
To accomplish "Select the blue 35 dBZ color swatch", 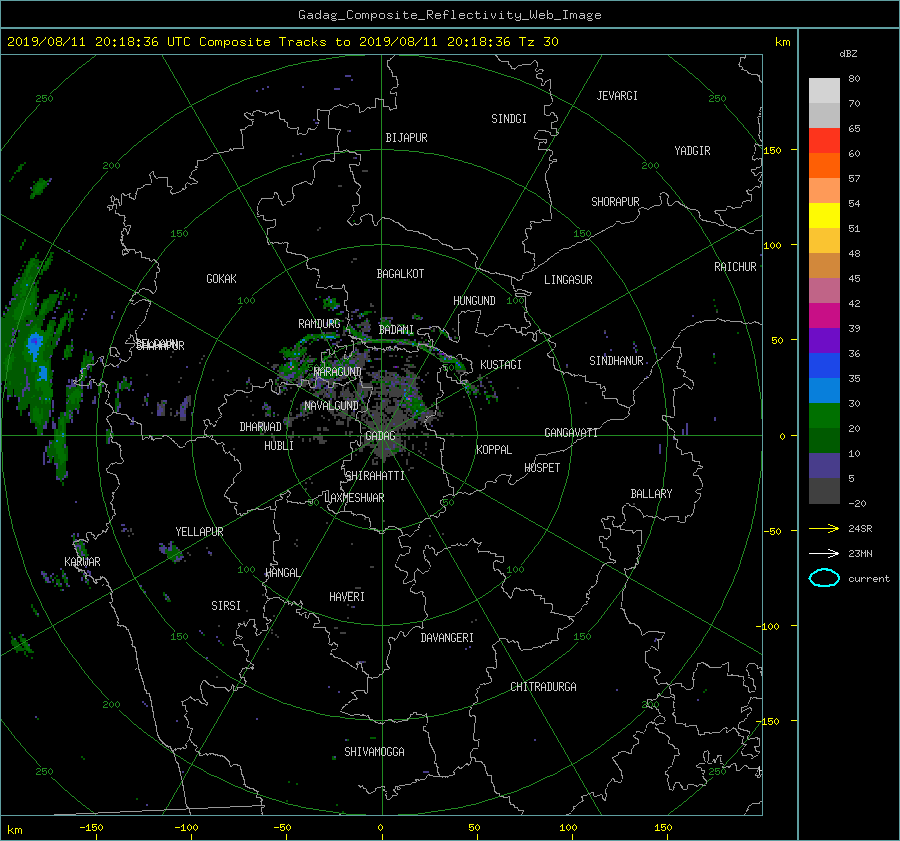I will (824, 366).
